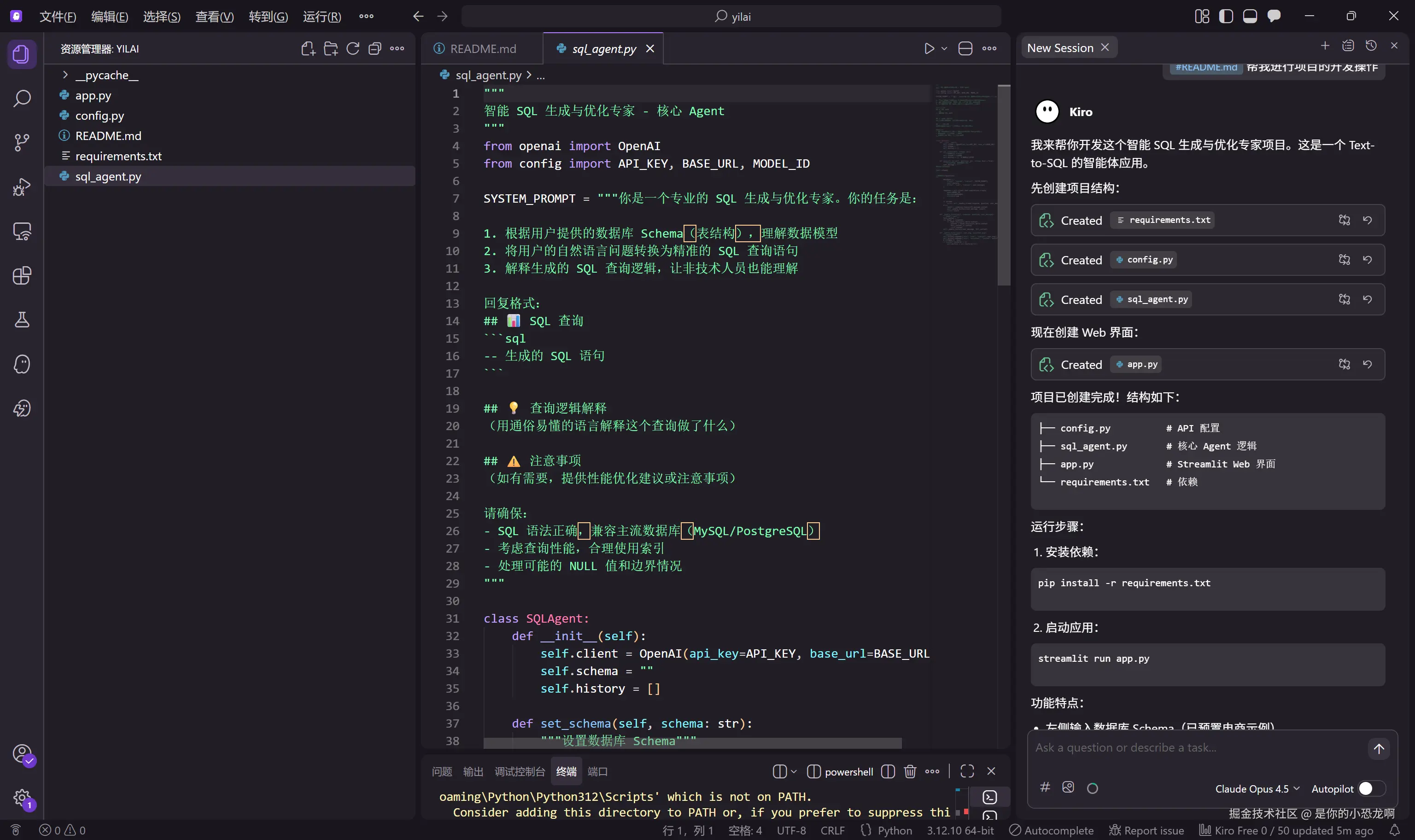Revert the created app.py change
The image size is (1415, 840).
pos(1368,365)
